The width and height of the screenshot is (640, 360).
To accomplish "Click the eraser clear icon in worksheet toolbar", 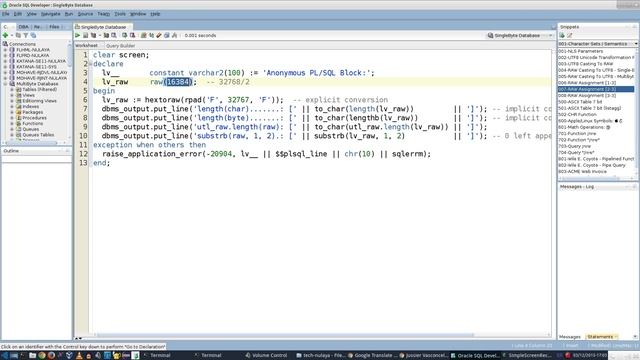I will [x=159, y=36].
